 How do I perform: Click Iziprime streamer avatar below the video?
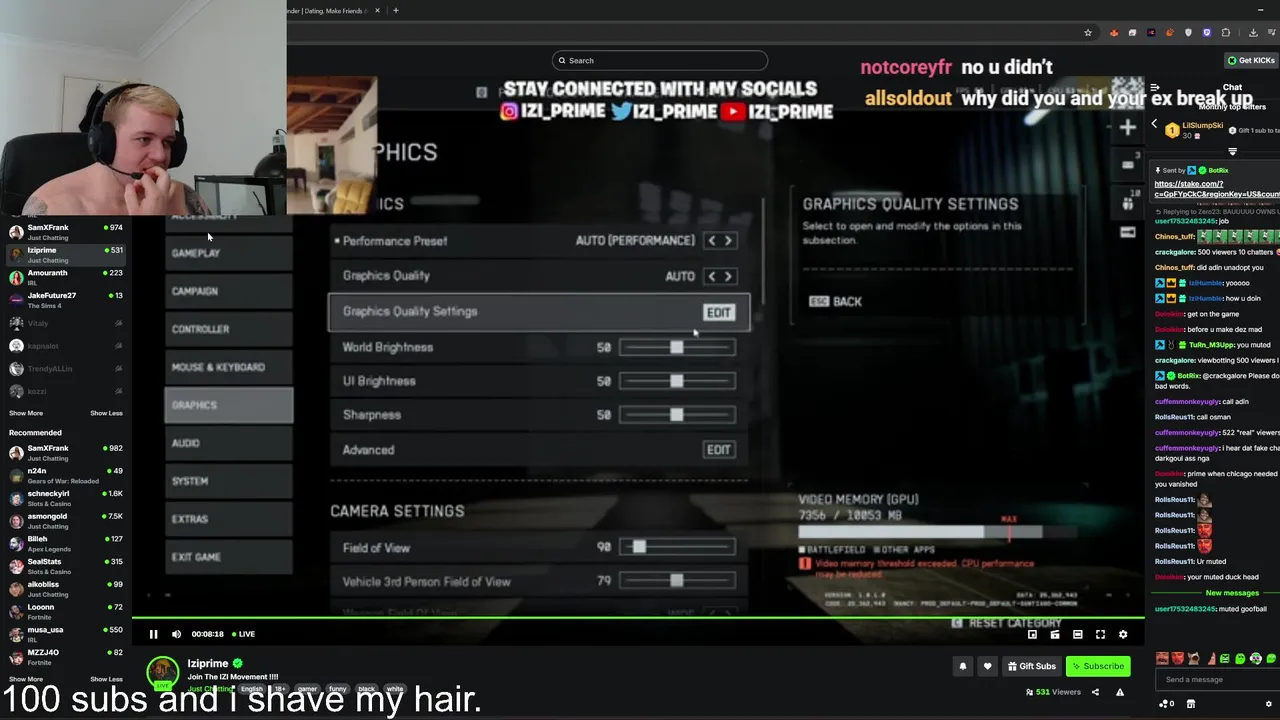point(163,671)
